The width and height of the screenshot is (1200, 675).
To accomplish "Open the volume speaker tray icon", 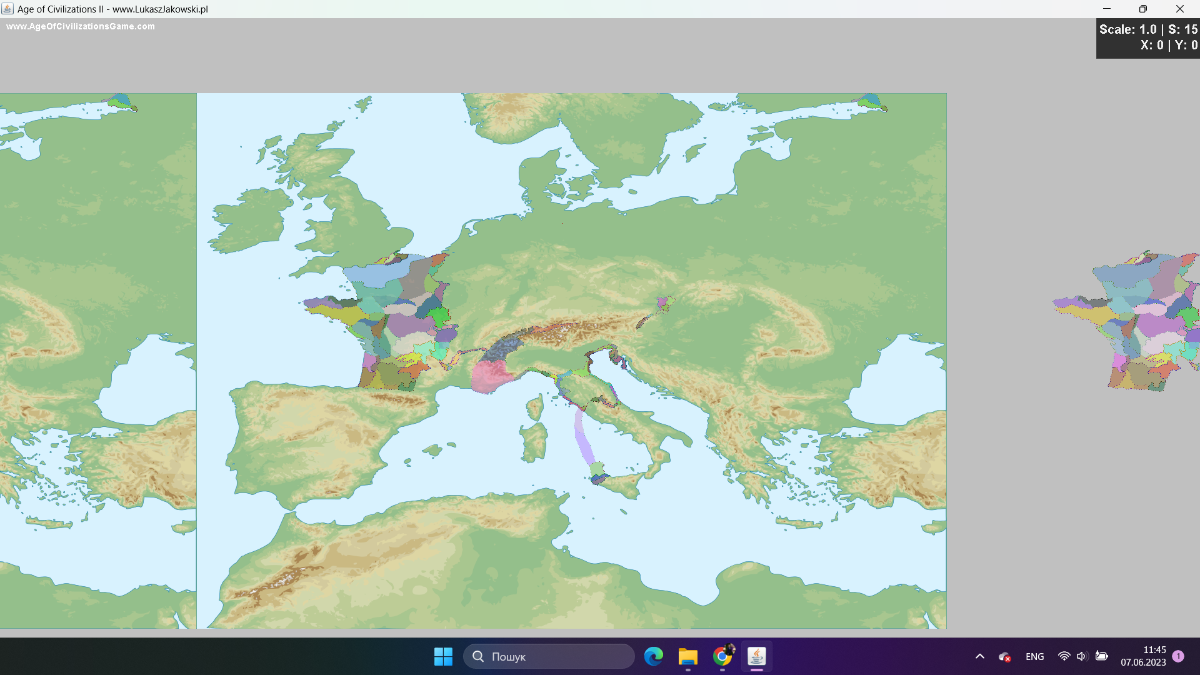I will coord(1082,657).
